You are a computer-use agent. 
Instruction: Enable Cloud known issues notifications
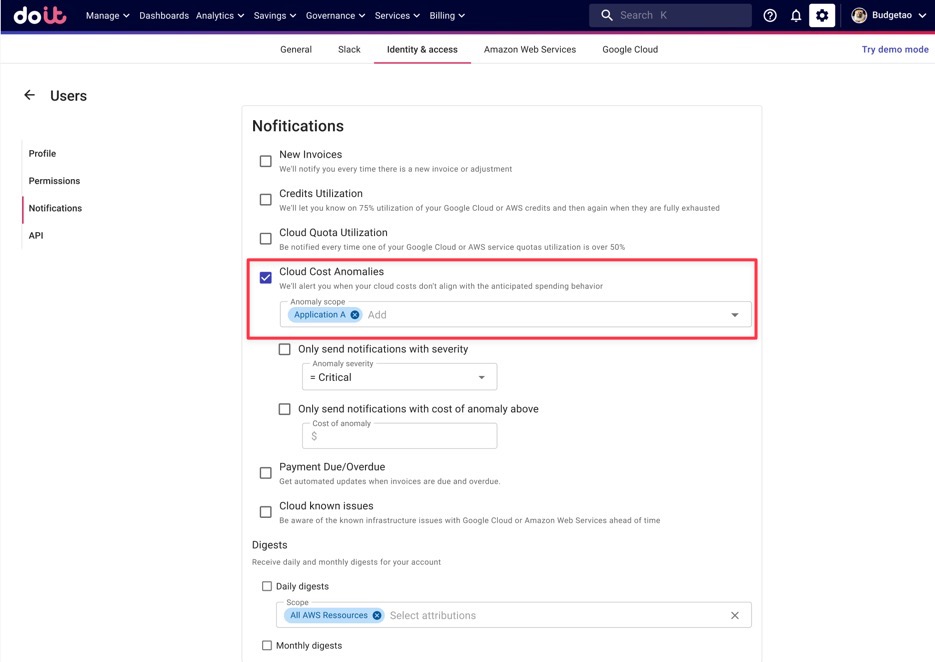(x=265, y=512)
